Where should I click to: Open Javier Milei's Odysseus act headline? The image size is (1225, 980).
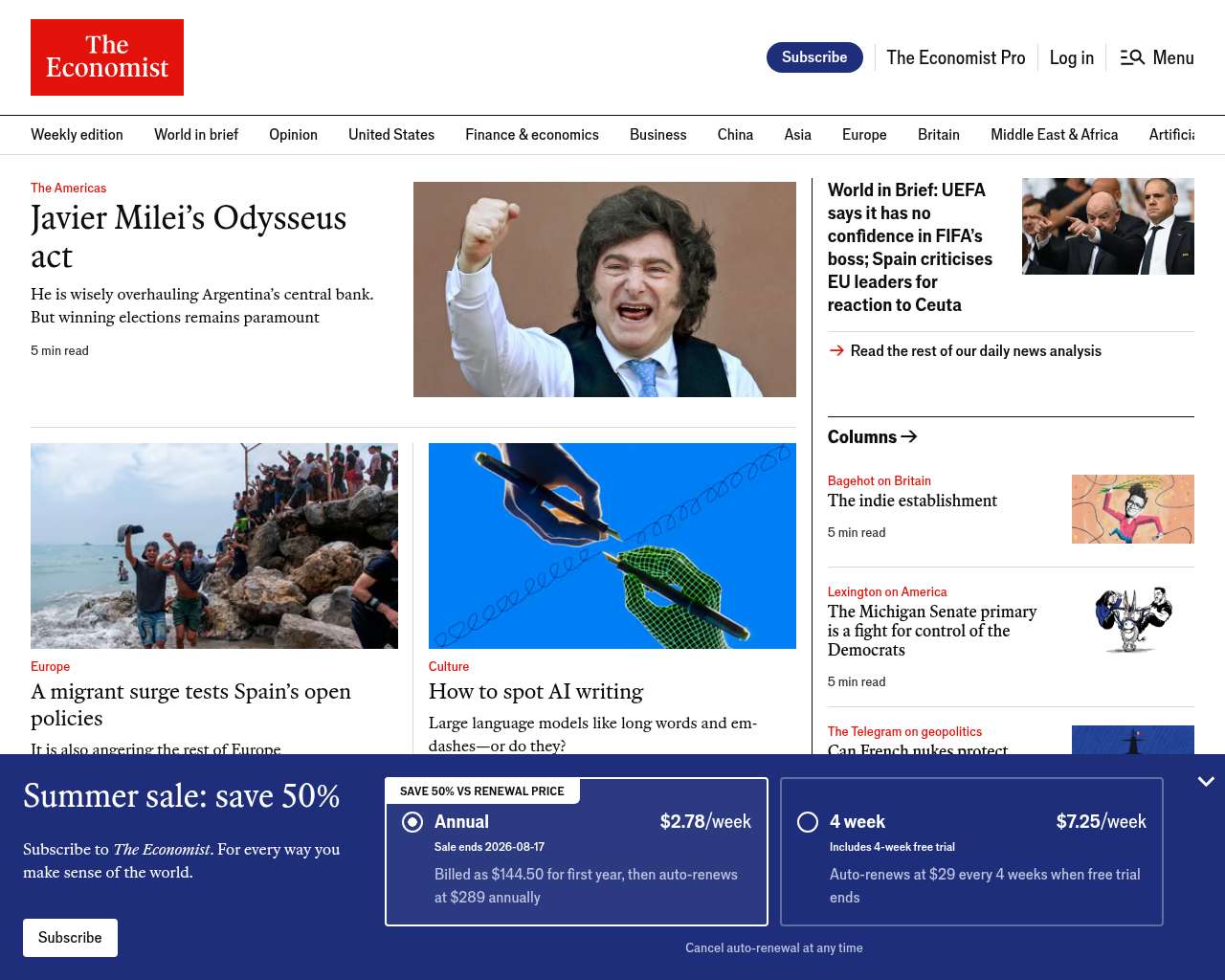(x=189, y=236)
